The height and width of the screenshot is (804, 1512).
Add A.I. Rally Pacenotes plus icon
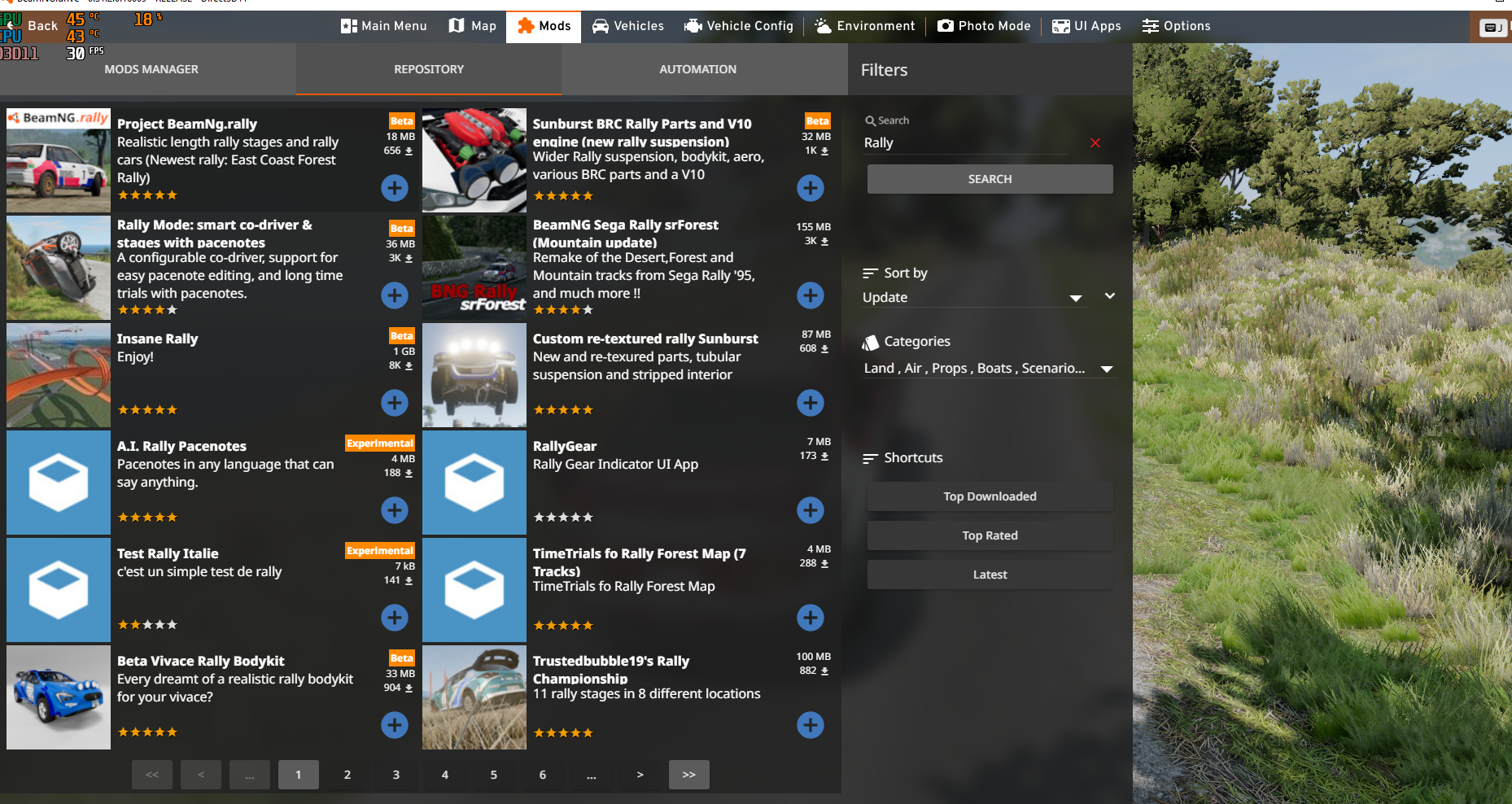coord(395,510)
